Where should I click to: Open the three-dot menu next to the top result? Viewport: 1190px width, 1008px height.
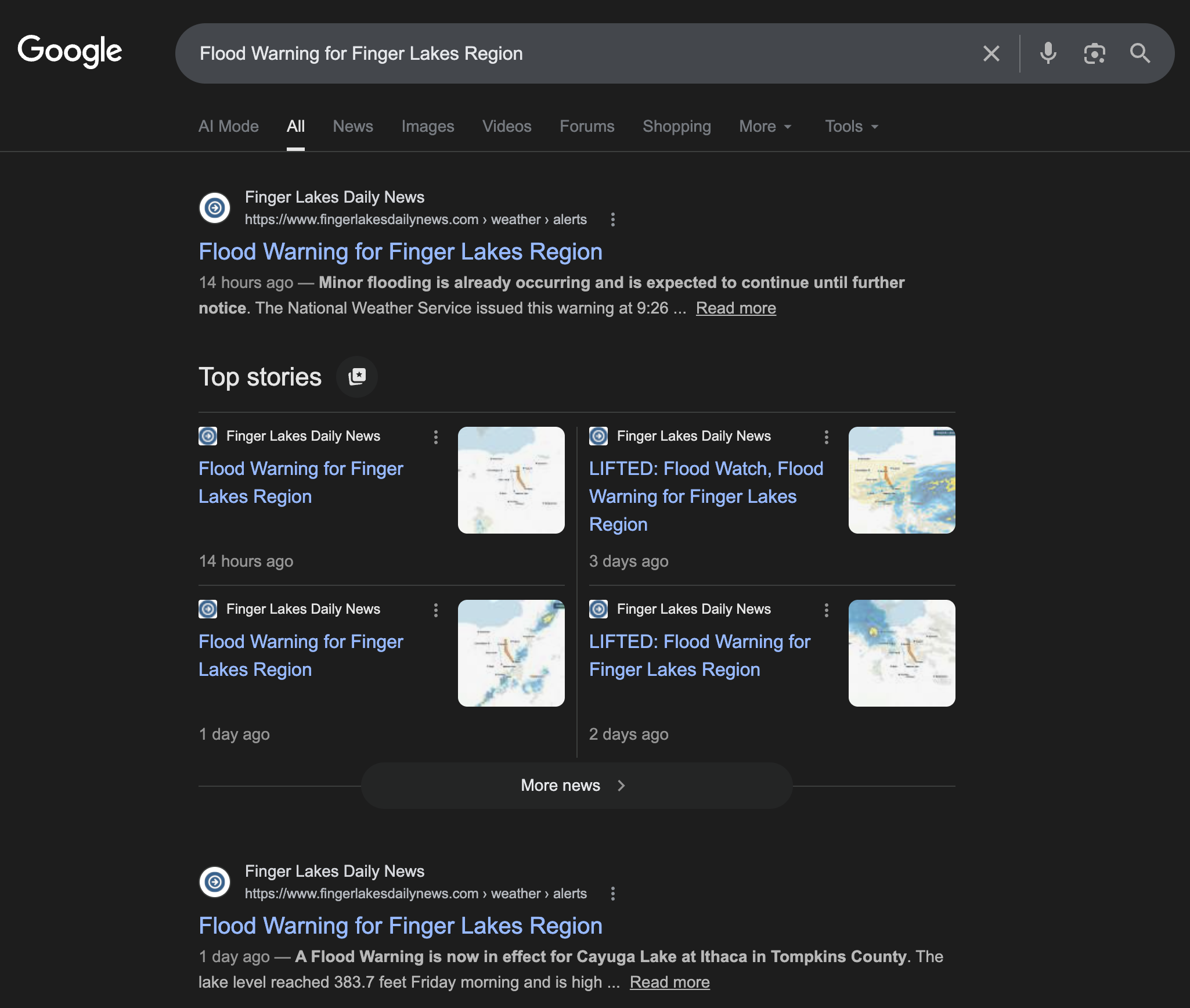pyautogui.click(x=612, y=219)
